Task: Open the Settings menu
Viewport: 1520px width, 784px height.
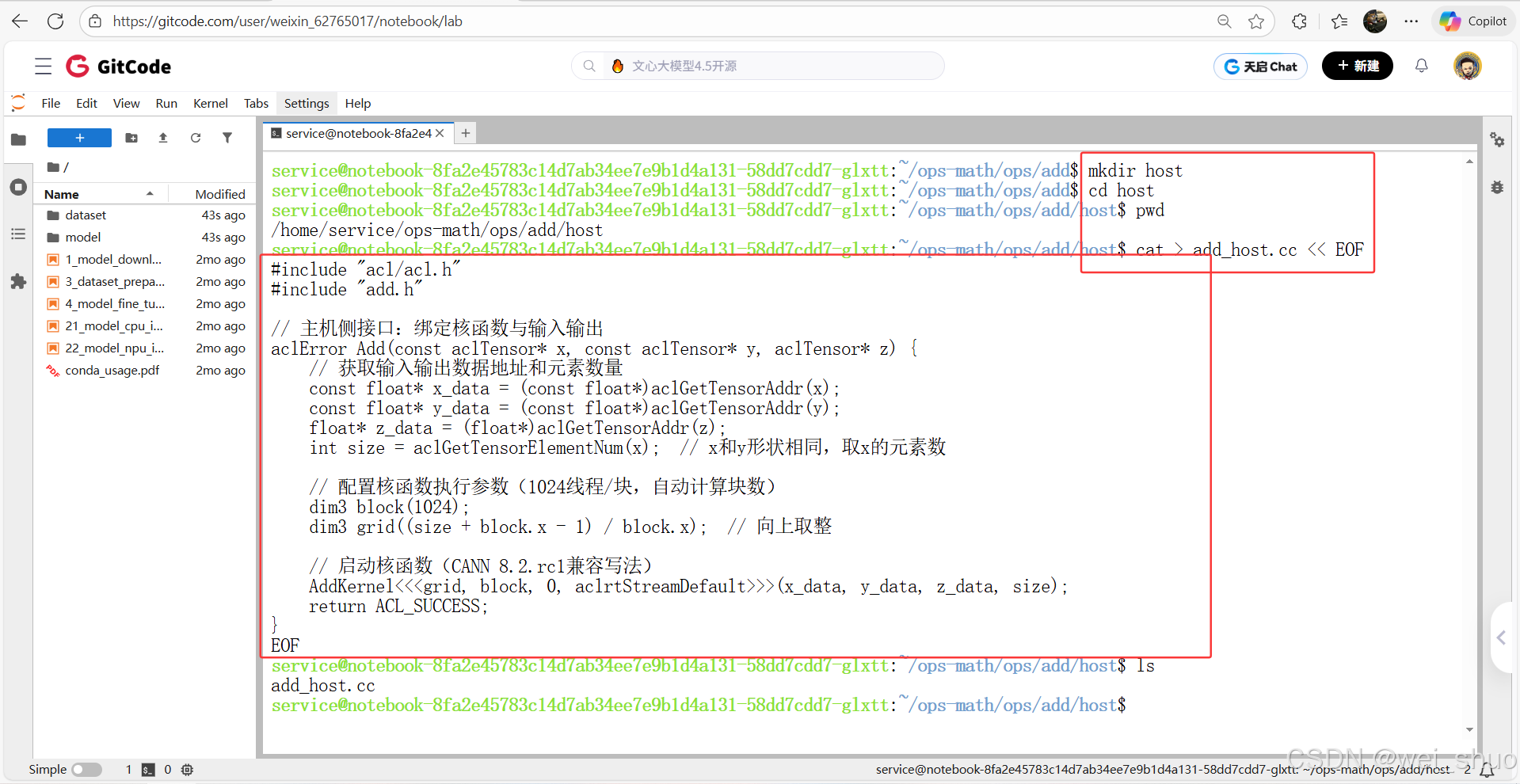Action: click(x=307, y=103)
